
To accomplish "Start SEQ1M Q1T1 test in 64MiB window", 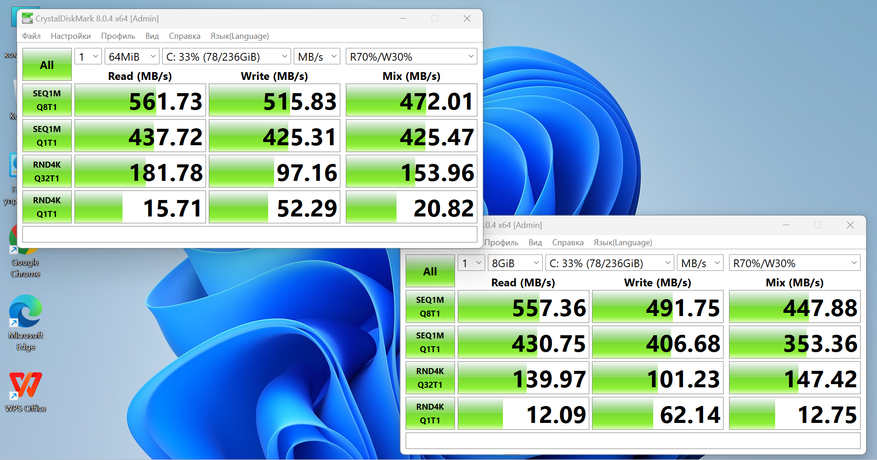I will point(47,136).
